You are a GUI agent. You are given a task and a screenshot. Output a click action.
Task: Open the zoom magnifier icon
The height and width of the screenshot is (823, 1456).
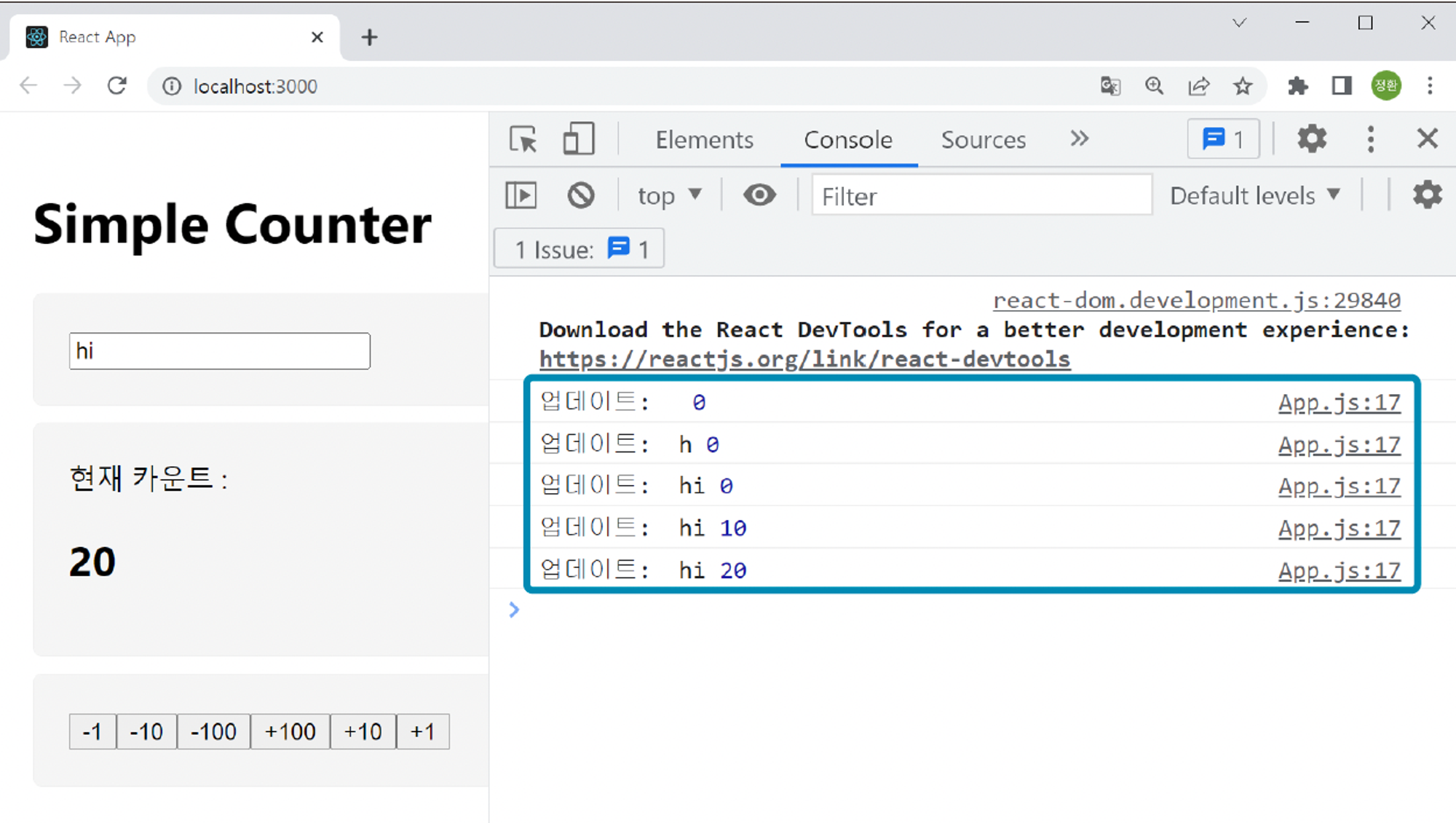pyautogui.click(x=1154, y=86)
